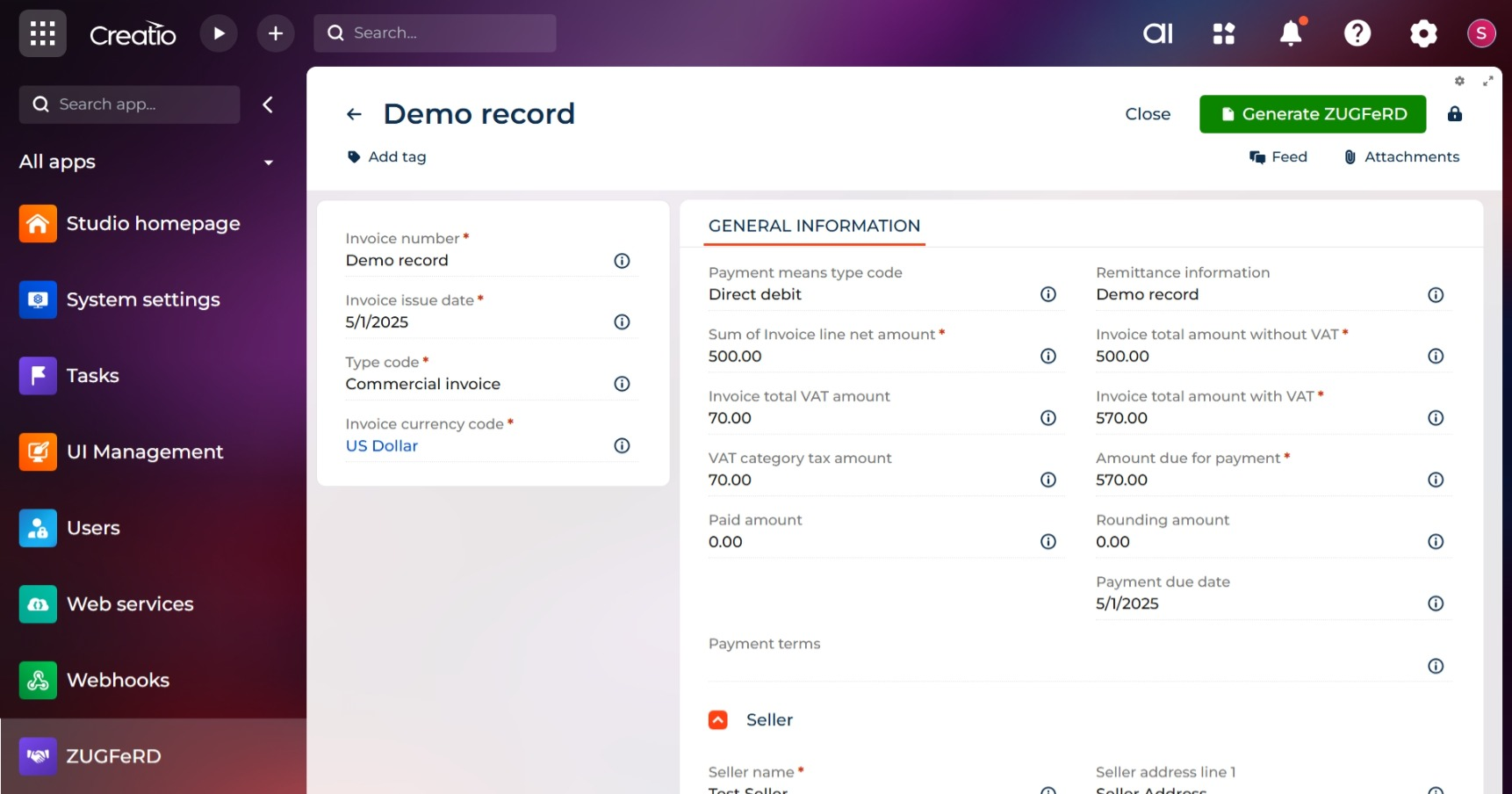Collapse the Seller section
Screen dimensions: 1512x794
(x=718, y=720)
